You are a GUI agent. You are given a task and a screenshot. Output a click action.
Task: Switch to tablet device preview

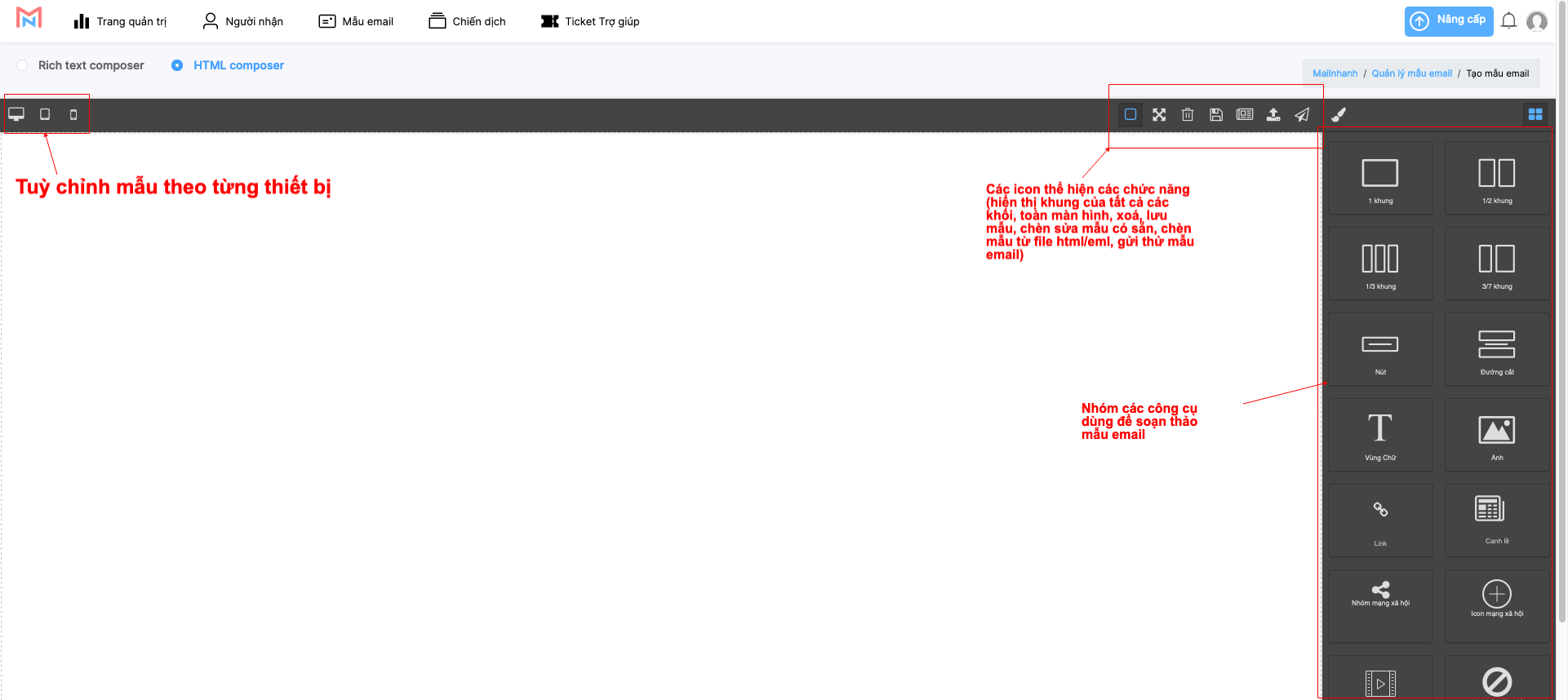[x=45, y=114]
